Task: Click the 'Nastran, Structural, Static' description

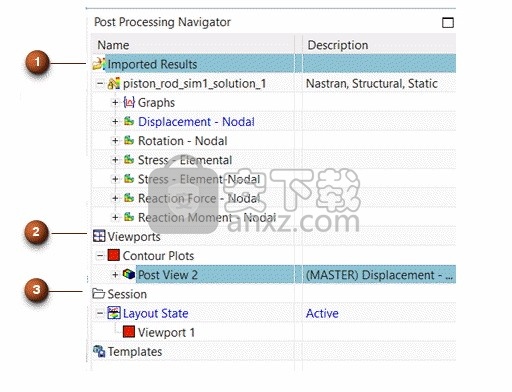Action: tap(372, 83)
